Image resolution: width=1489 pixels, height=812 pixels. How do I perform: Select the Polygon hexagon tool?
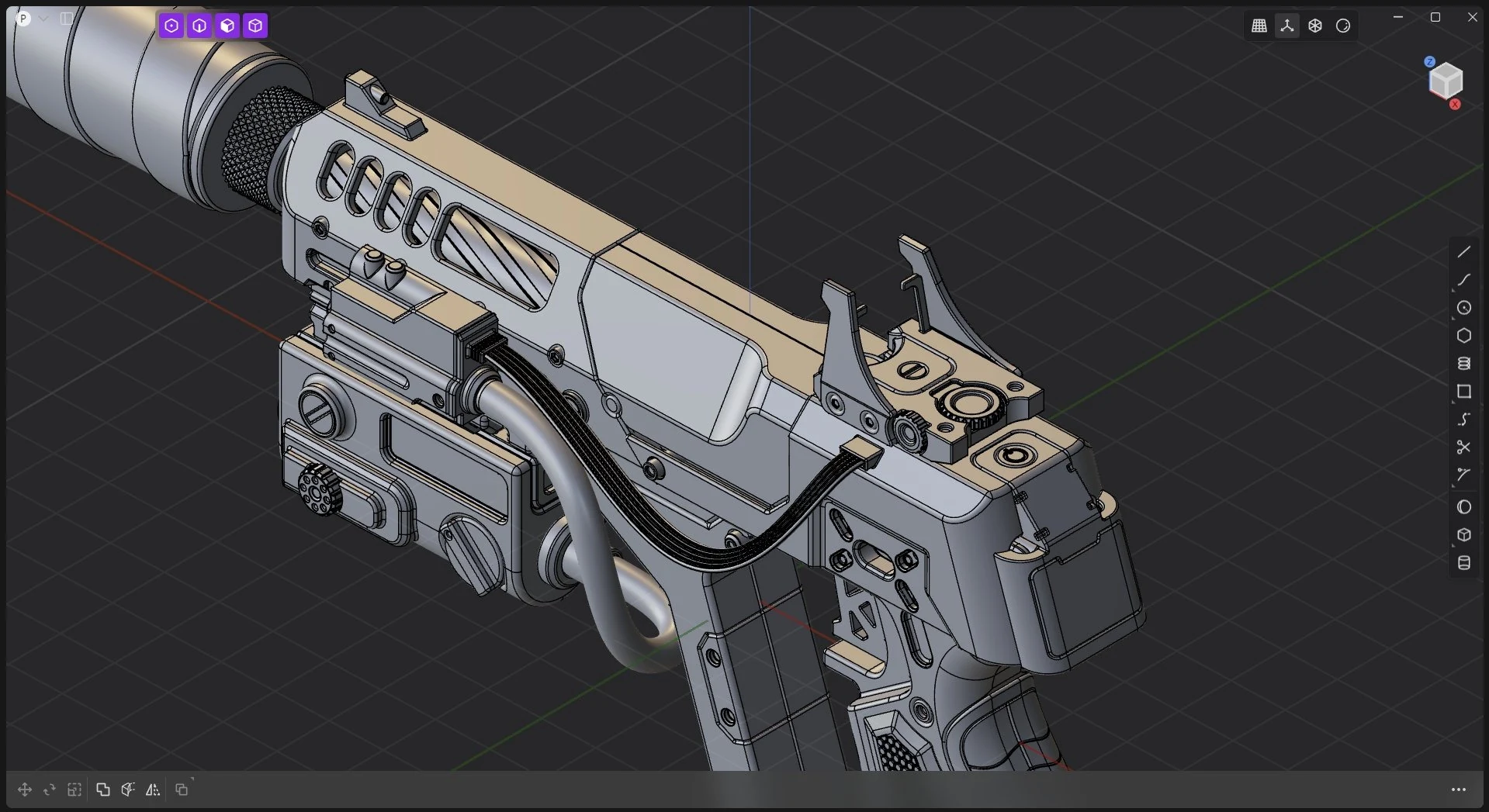pos(1463,336)
